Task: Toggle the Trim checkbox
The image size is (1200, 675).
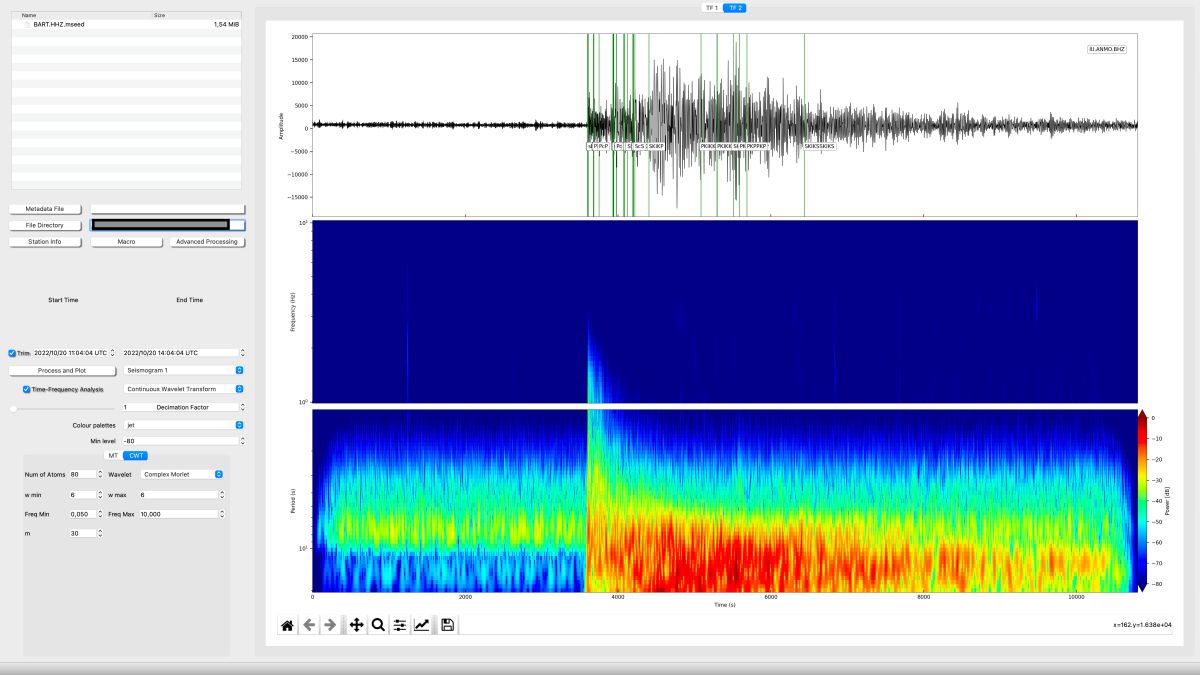Action: coord(12,353)
